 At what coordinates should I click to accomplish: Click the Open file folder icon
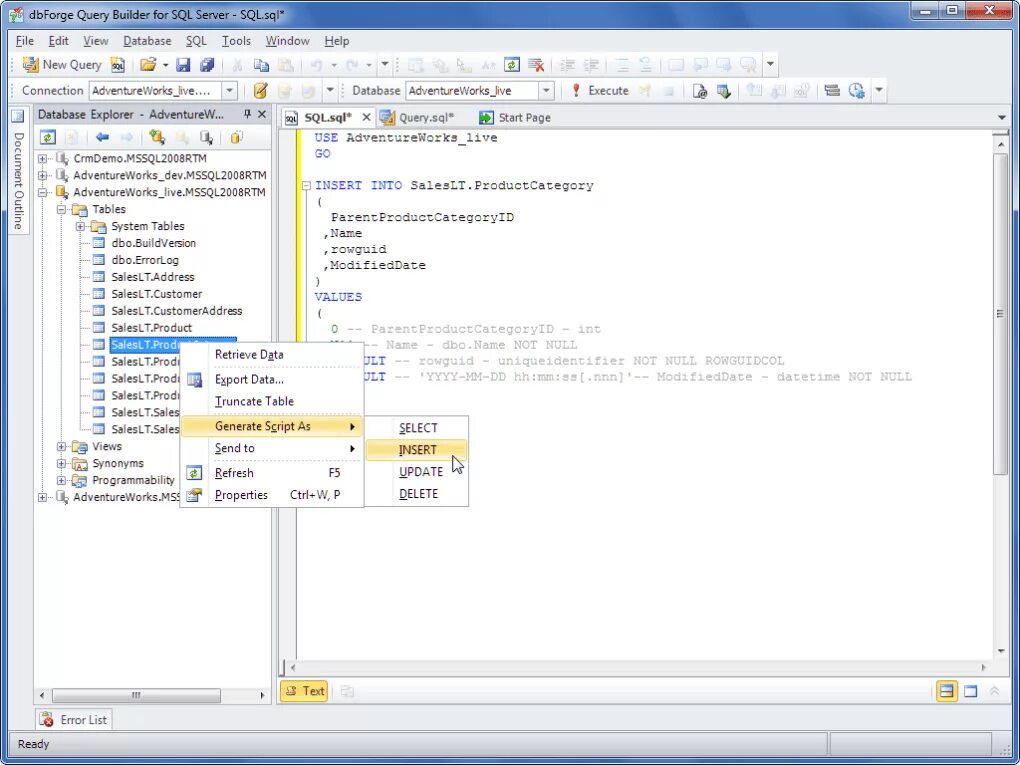[x=148, y=64]
